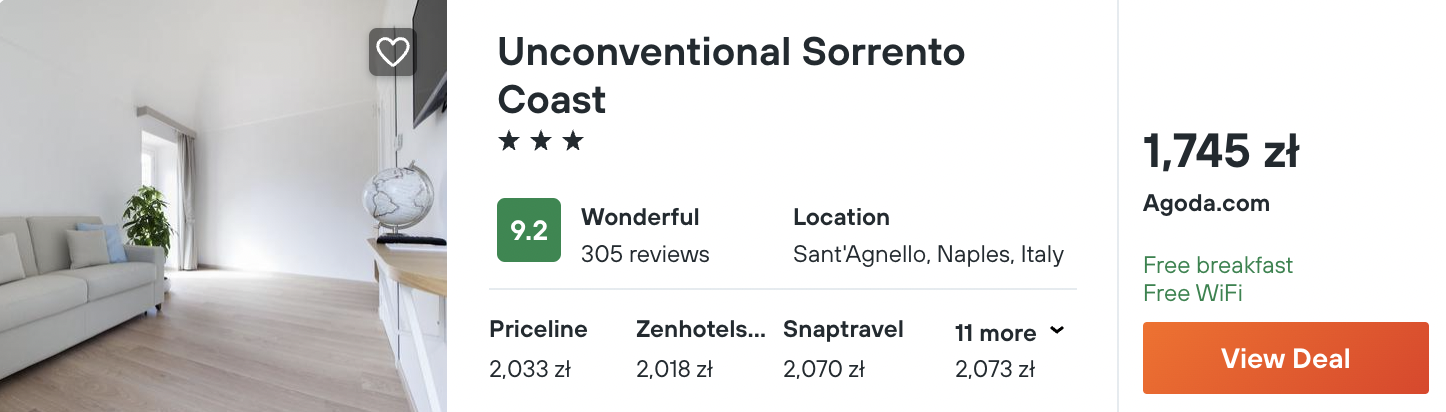This screenshot has height=412, width=1446.
Task: Click the 1,745 zł main price
Action: pyautogui.click(x=1221, y=153)
